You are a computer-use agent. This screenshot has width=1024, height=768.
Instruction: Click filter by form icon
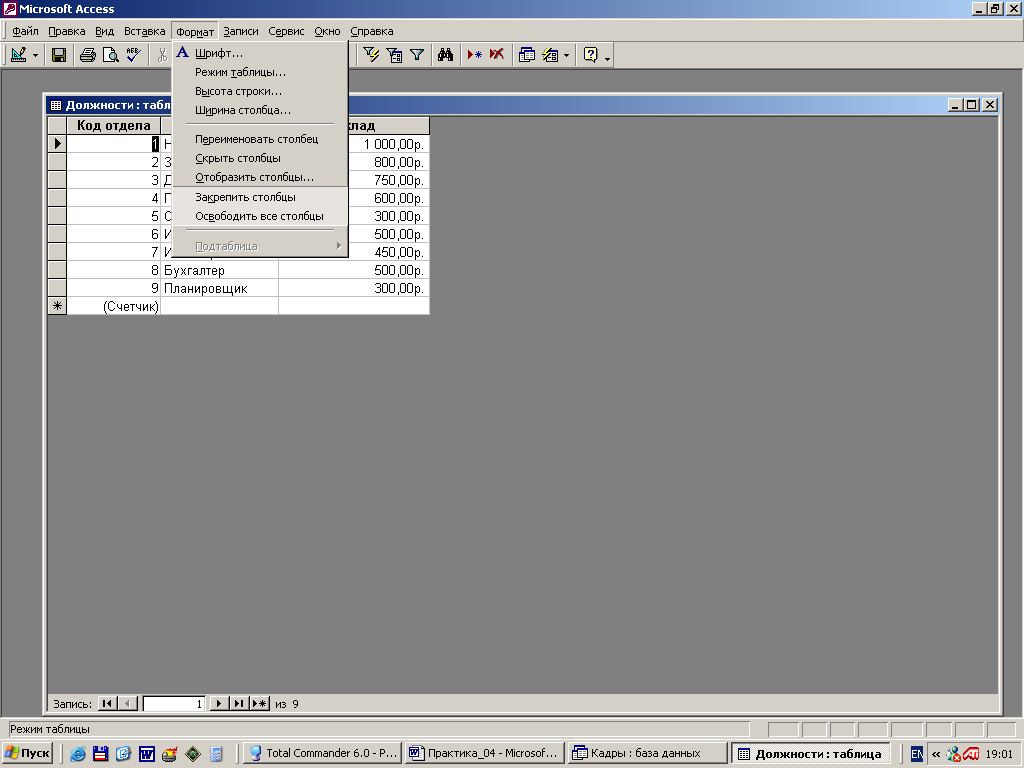click(x=394, y=55)
